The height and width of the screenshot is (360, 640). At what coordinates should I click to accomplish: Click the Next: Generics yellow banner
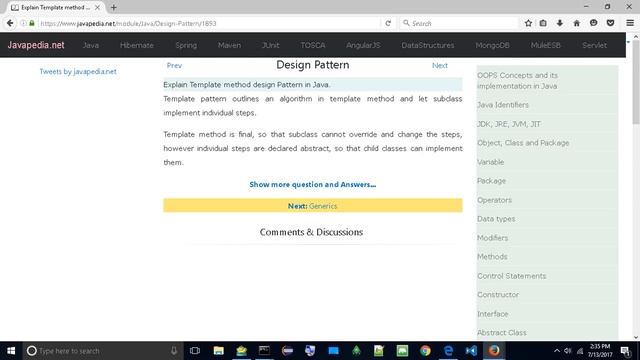coord(313,206)
